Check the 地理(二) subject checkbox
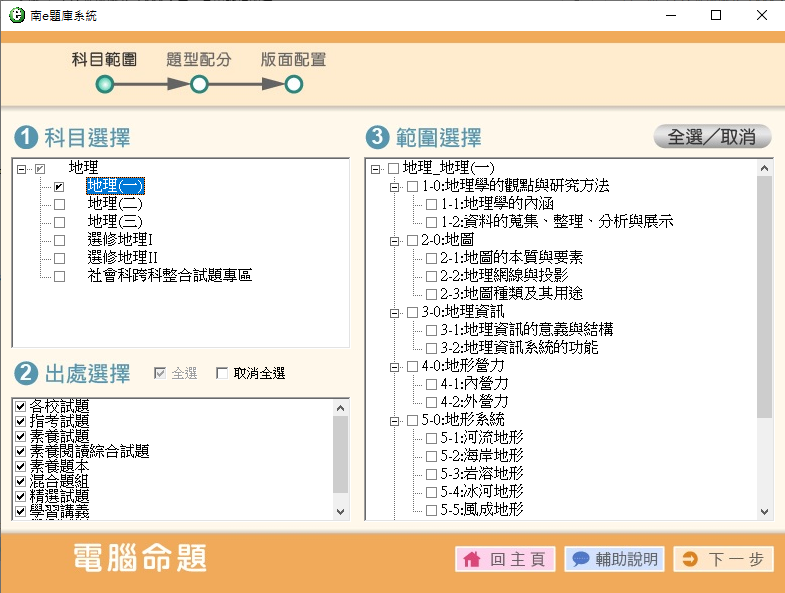This screenshot has height=593, width=785. point(59,204)
